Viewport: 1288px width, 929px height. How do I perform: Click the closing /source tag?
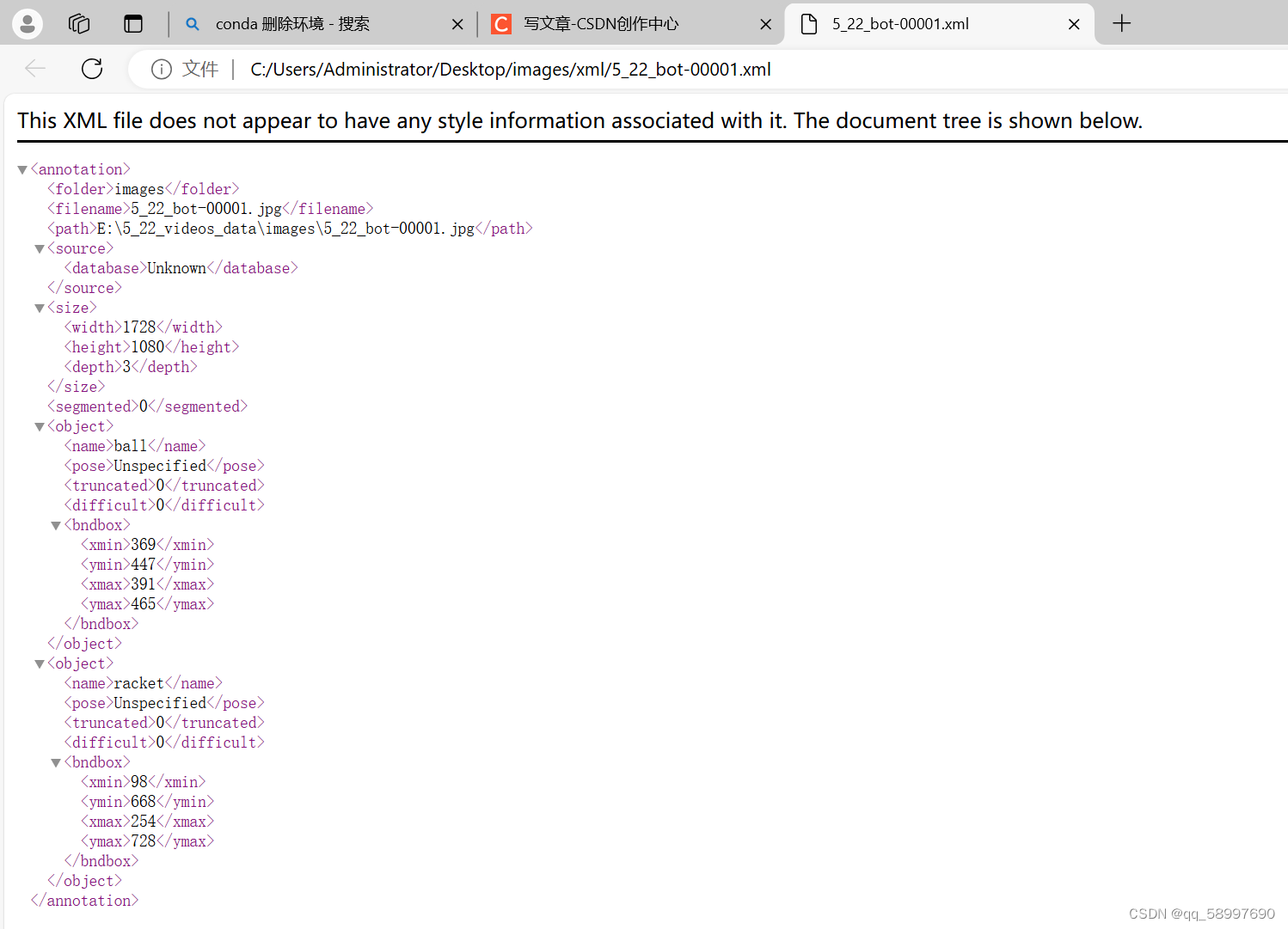click(x=84, y=288)
